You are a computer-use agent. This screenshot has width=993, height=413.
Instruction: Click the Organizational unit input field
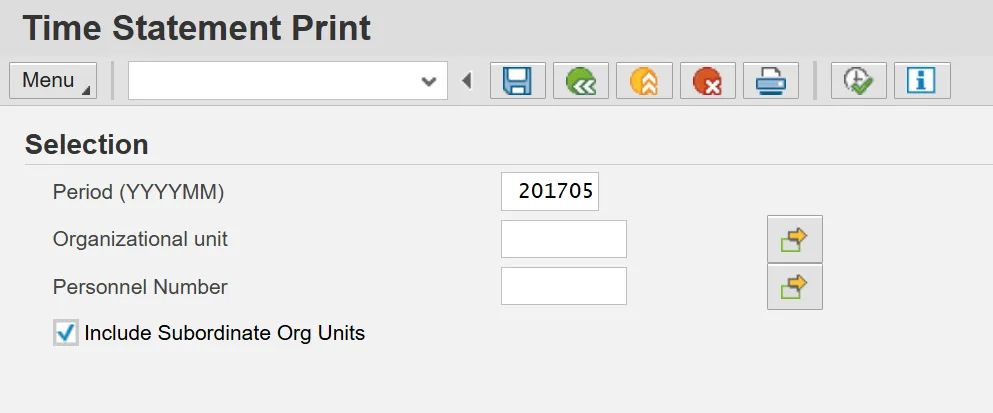(563, 240)
